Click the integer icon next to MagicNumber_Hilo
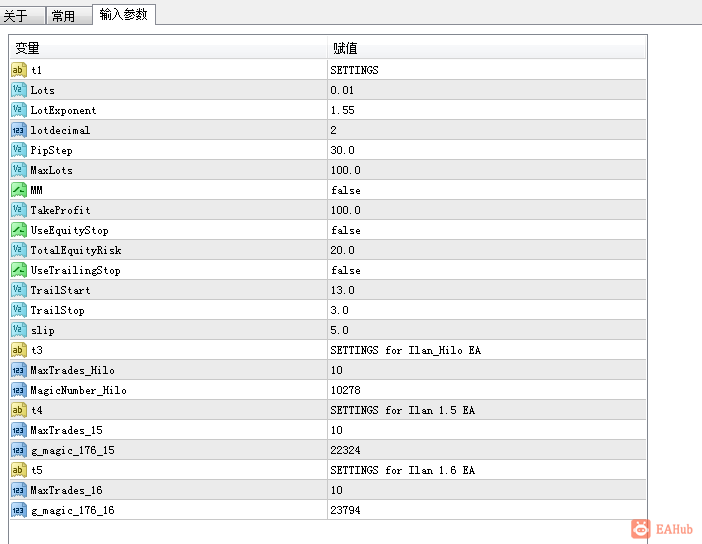Viewport: 702px width, 544px height. (x=18, y=390)
